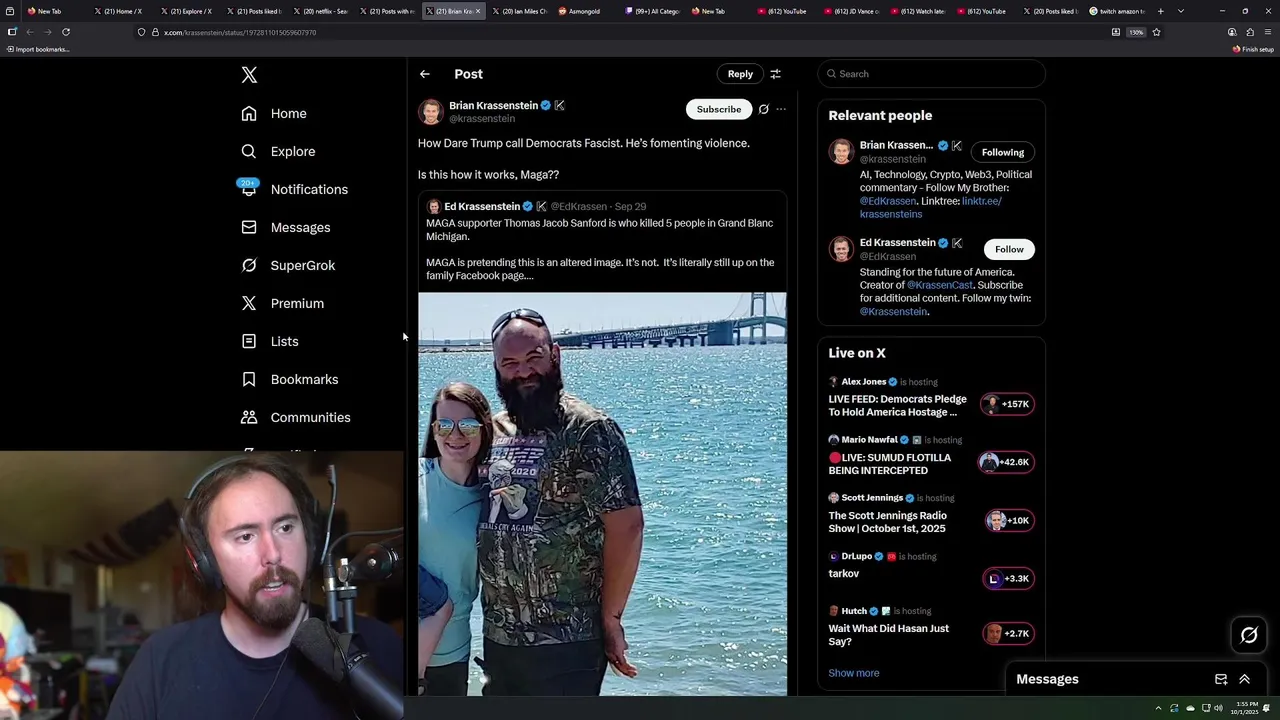Click the @Krassenstein link in Ed's bio
This screenshot has height=720, width=1280.
[893, 311]
